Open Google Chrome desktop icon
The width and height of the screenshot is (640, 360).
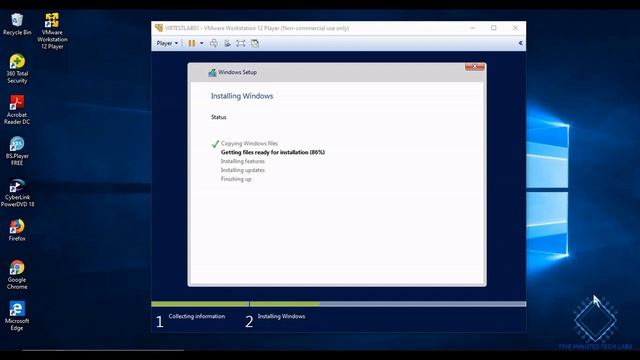(17, 275)
